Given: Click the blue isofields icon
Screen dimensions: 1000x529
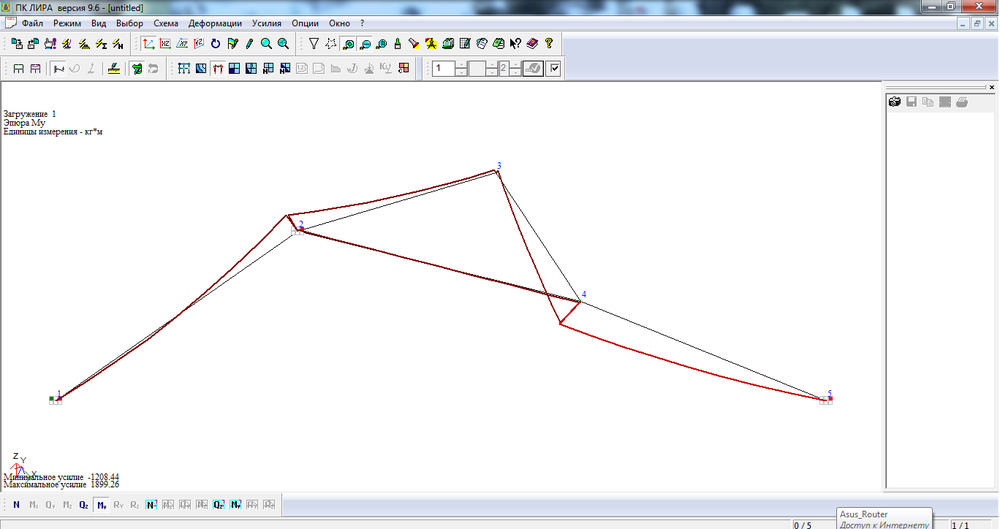Looking at the screenshot, I should pyautogui.click(x=201, y=68).
